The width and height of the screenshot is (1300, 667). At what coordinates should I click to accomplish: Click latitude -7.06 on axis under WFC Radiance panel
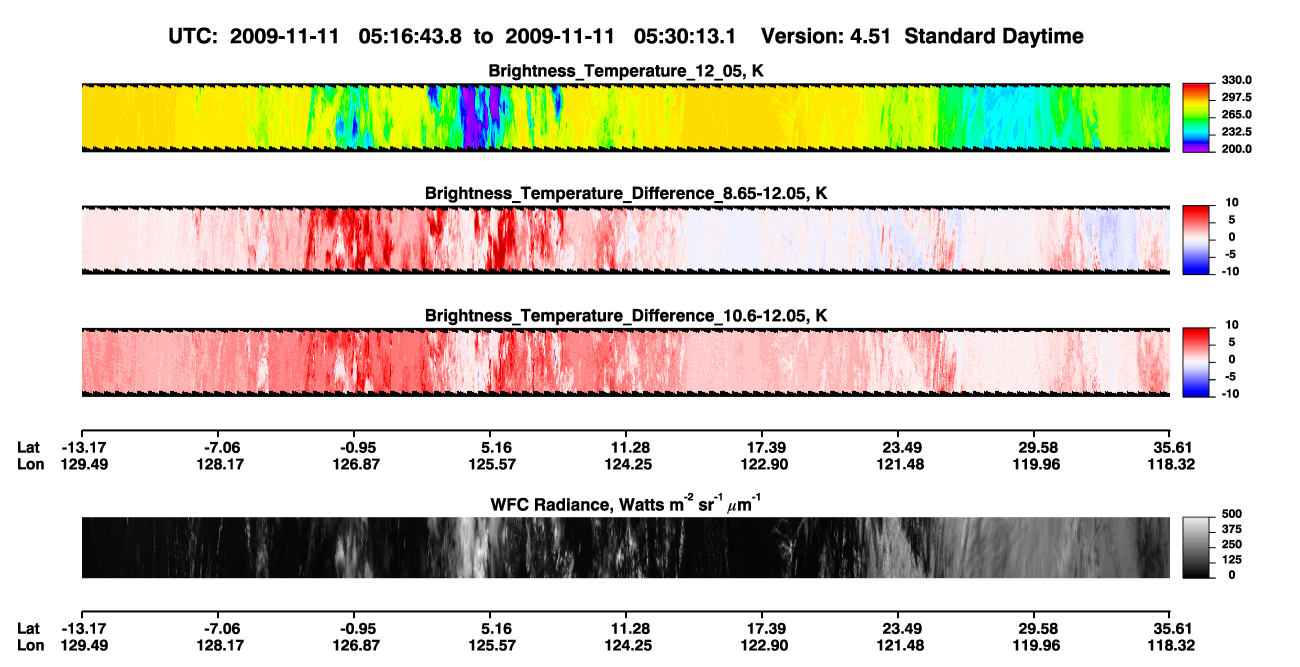218,629
